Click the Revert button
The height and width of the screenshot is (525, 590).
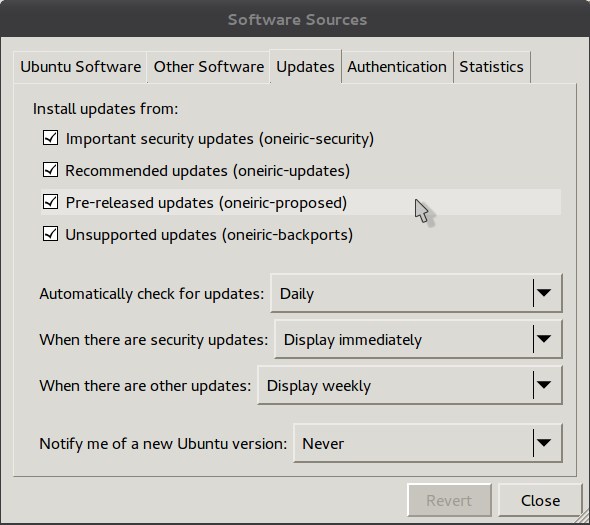(x=449, y=500)
